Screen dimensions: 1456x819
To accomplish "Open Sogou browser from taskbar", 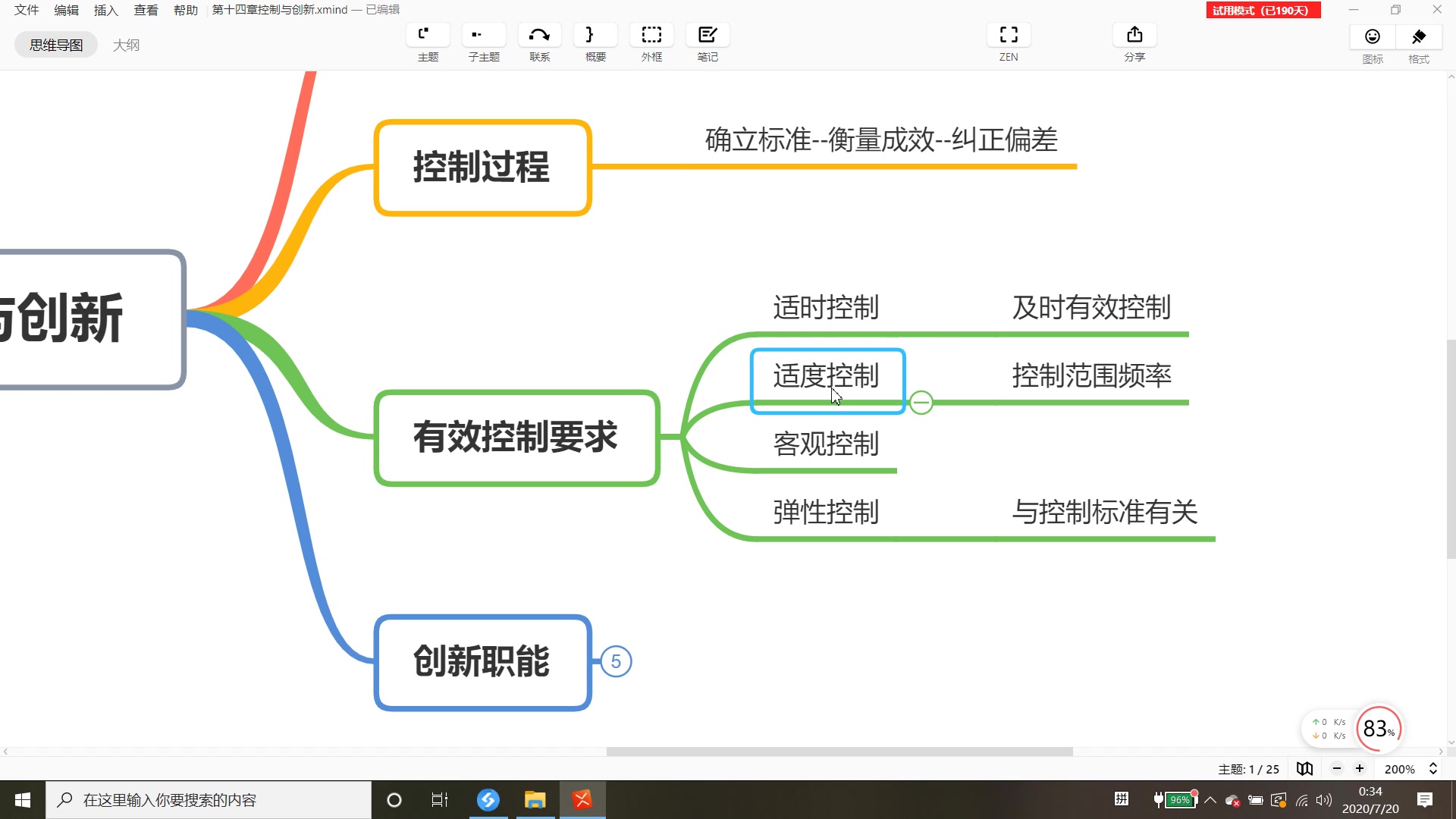I will click(488, 800).
